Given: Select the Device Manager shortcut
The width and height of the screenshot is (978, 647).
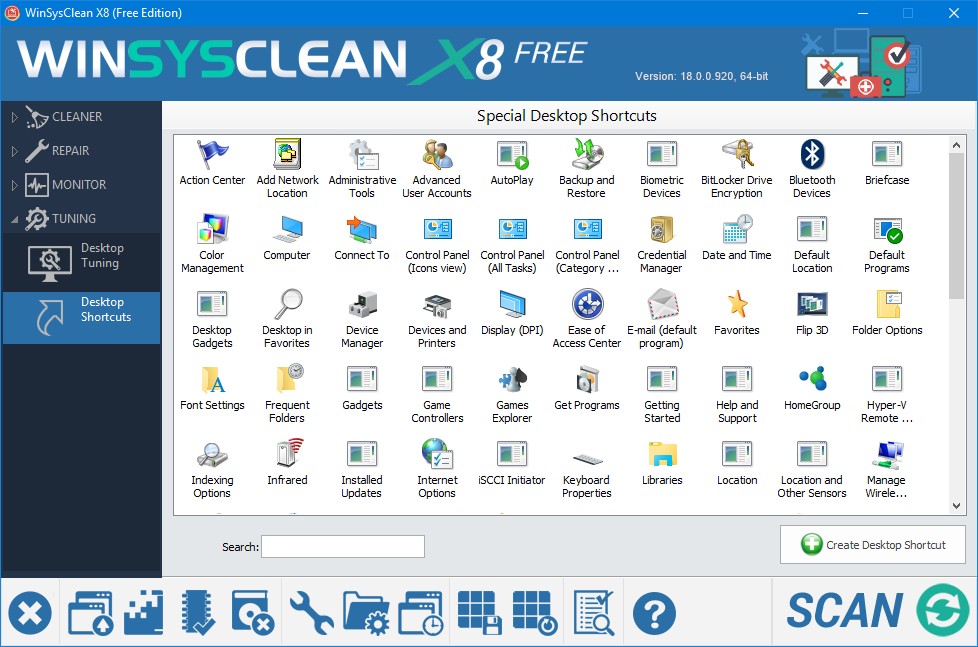Looking at the screenshot, I should click(362, 304).
